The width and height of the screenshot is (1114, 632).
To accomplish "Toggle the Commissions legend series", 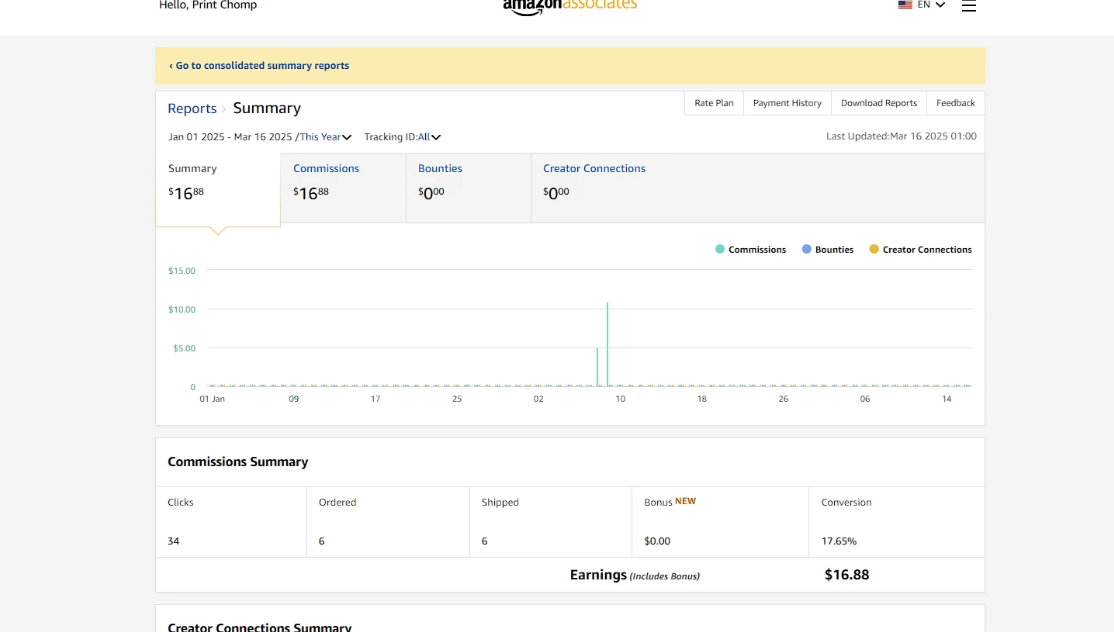I will 750,249.
